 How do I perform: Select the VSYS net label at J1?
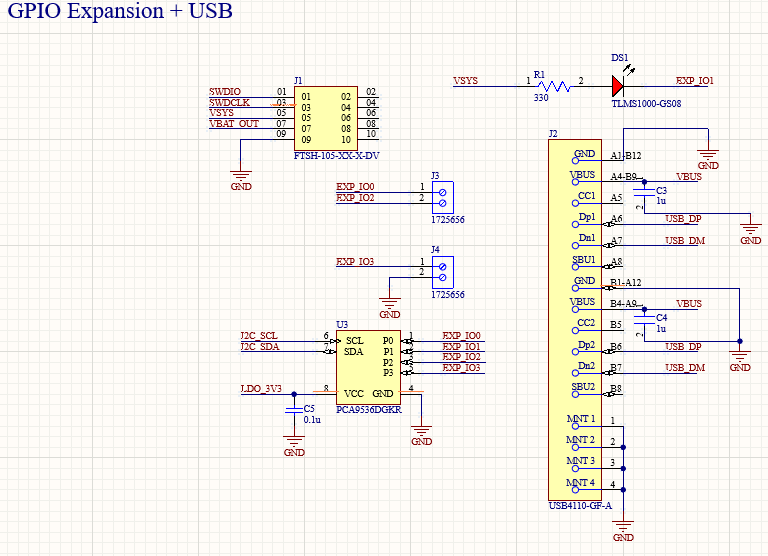coord(221,113)
